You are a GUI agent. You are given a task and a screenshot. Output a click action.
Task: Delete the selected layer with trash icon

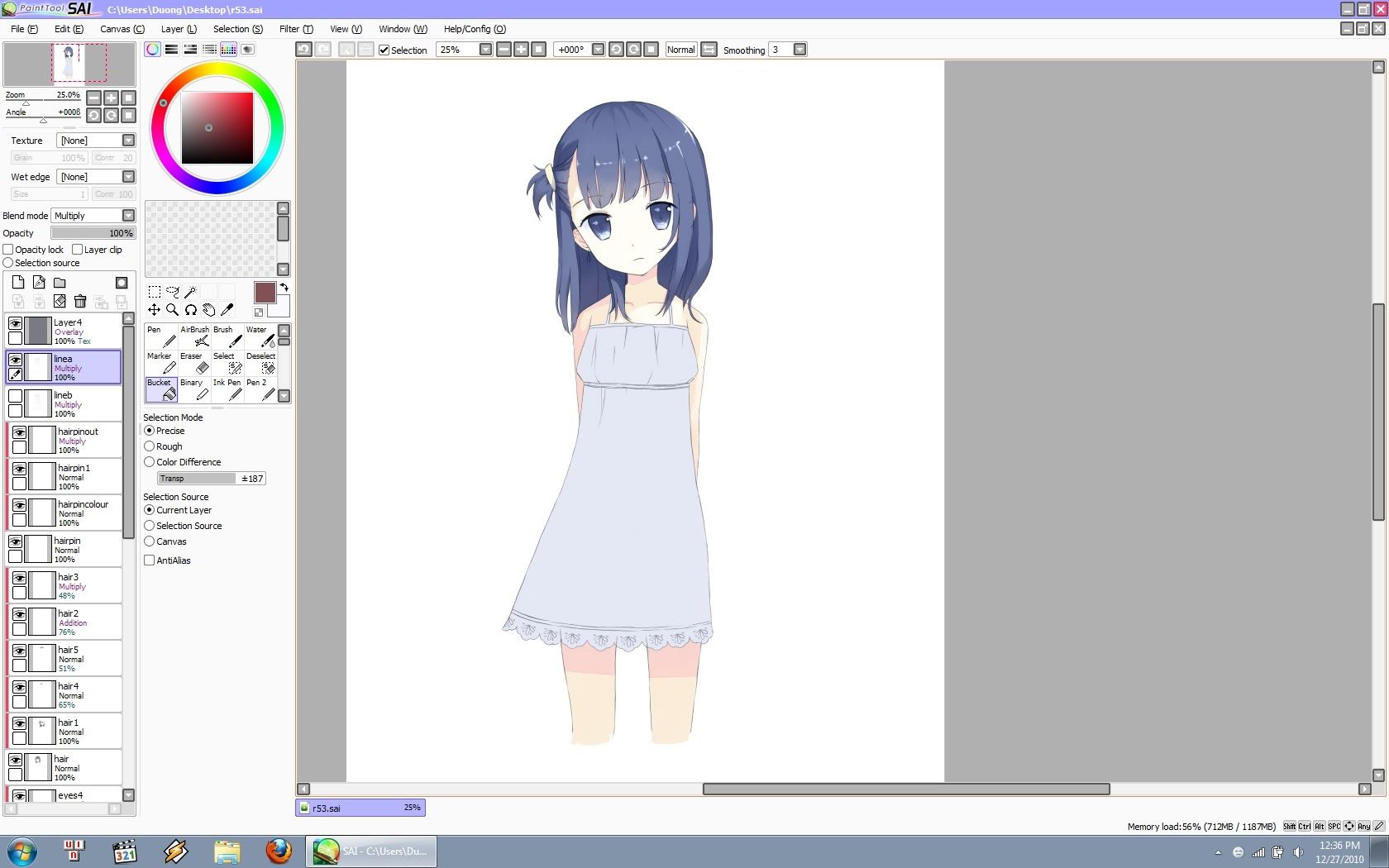(80, 302)
